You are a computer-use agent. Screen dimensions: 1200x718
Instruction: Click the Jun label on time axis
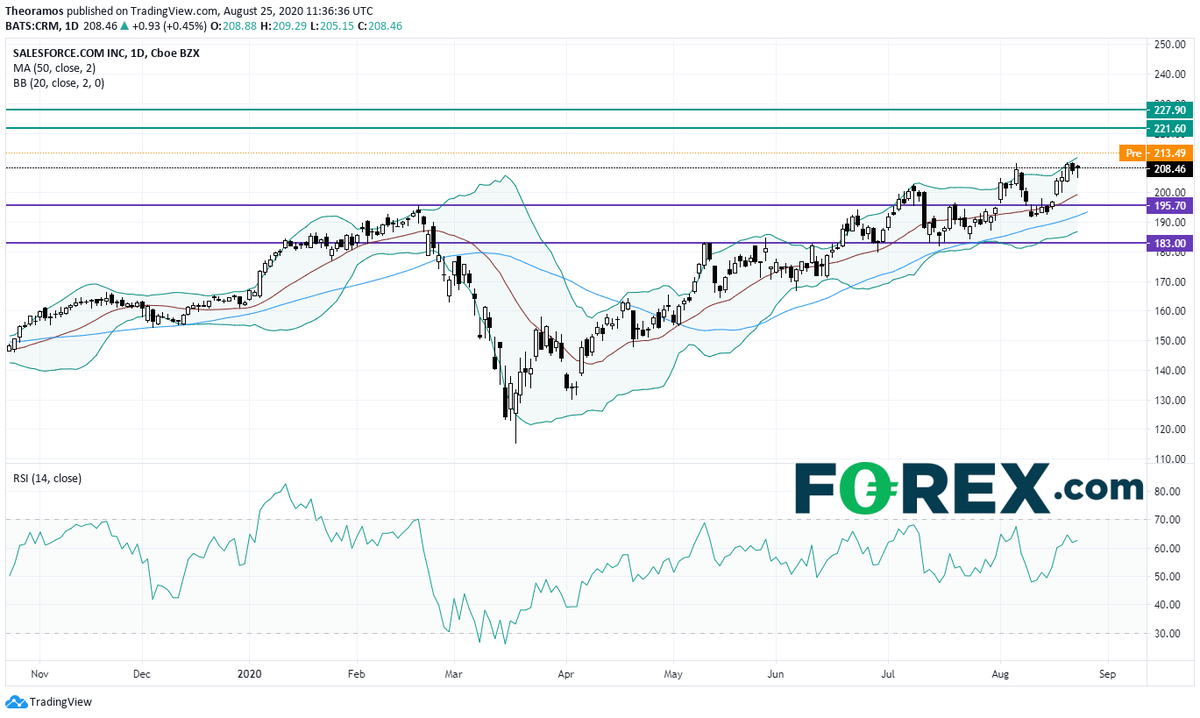(775, 674)
